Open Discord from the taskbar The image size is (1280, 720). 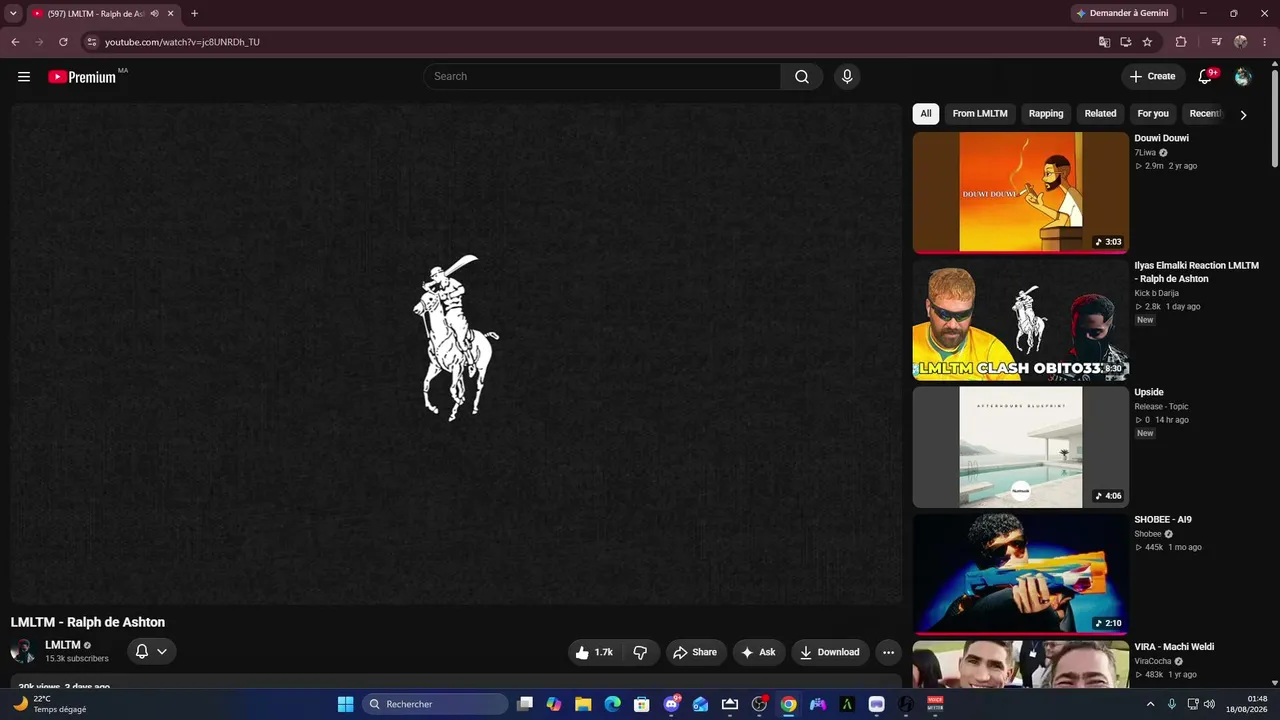[671, 704]
